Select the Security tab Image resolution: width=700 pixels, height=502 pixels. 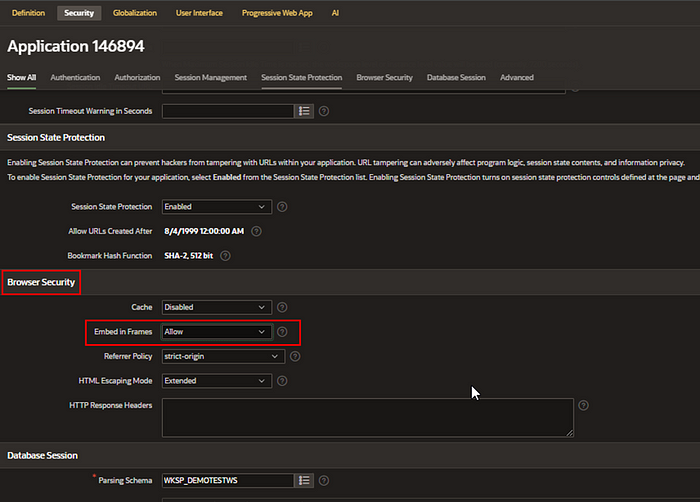click(x=79, y=13)
